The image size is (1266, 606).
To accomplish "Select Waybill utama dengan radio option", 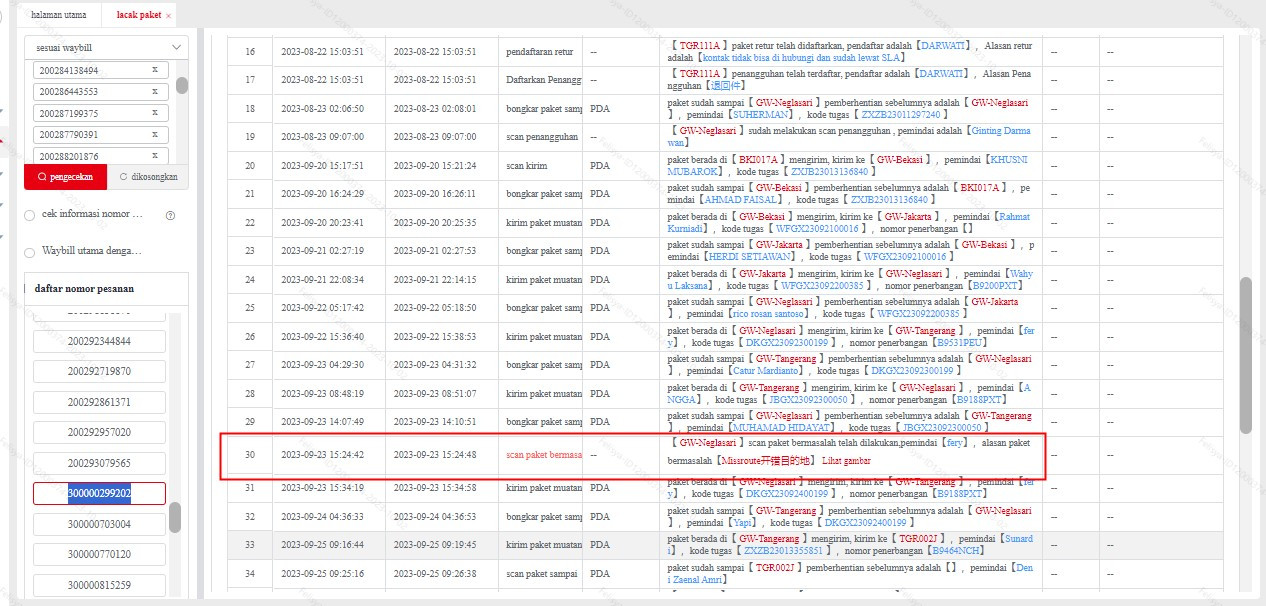I will point(29,251).
